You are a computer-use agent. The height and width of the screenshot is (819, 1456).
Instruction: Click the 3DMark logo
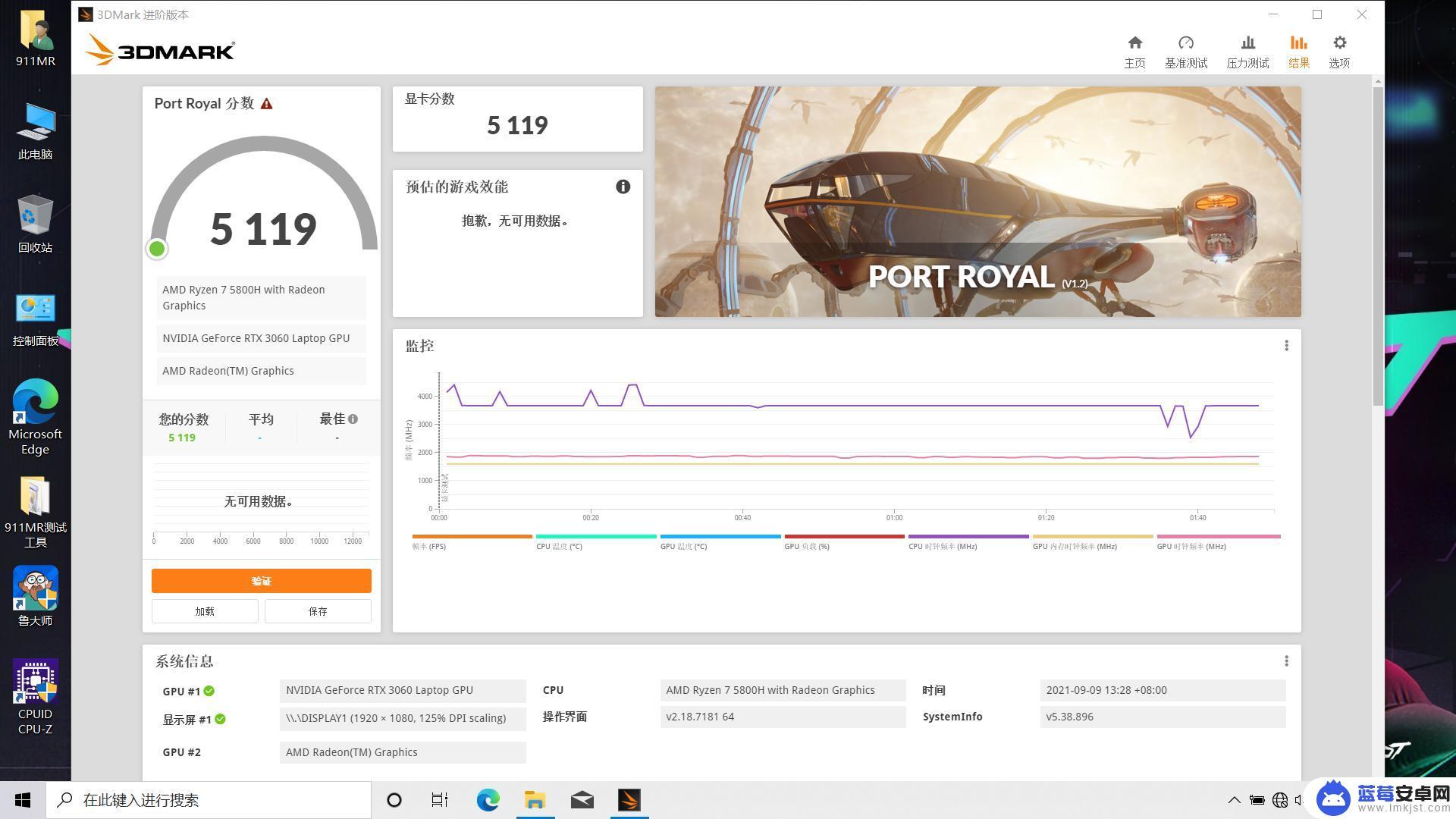click(160, 50)
